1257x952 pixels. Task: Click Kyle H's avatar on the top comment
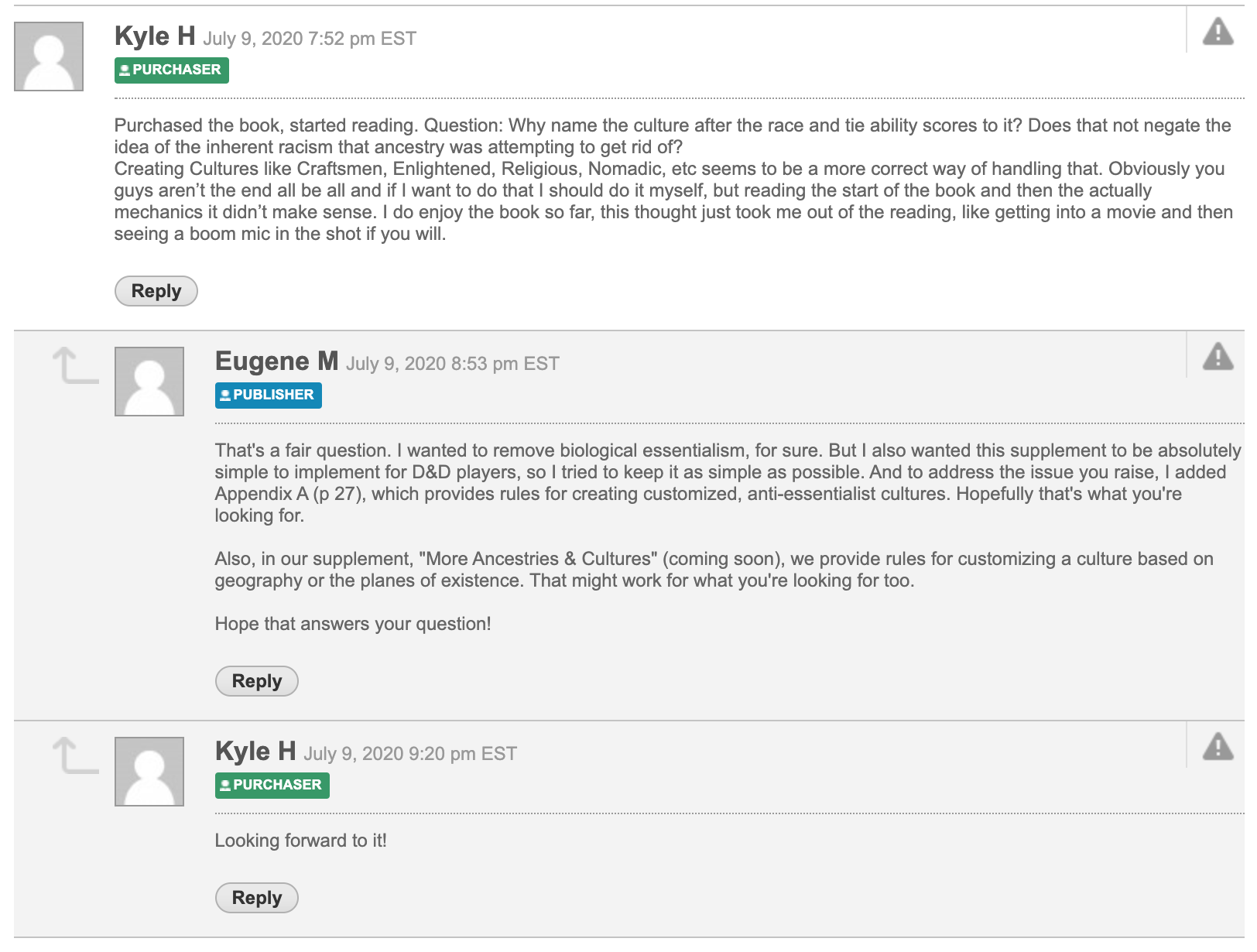(x=49, y=57)
